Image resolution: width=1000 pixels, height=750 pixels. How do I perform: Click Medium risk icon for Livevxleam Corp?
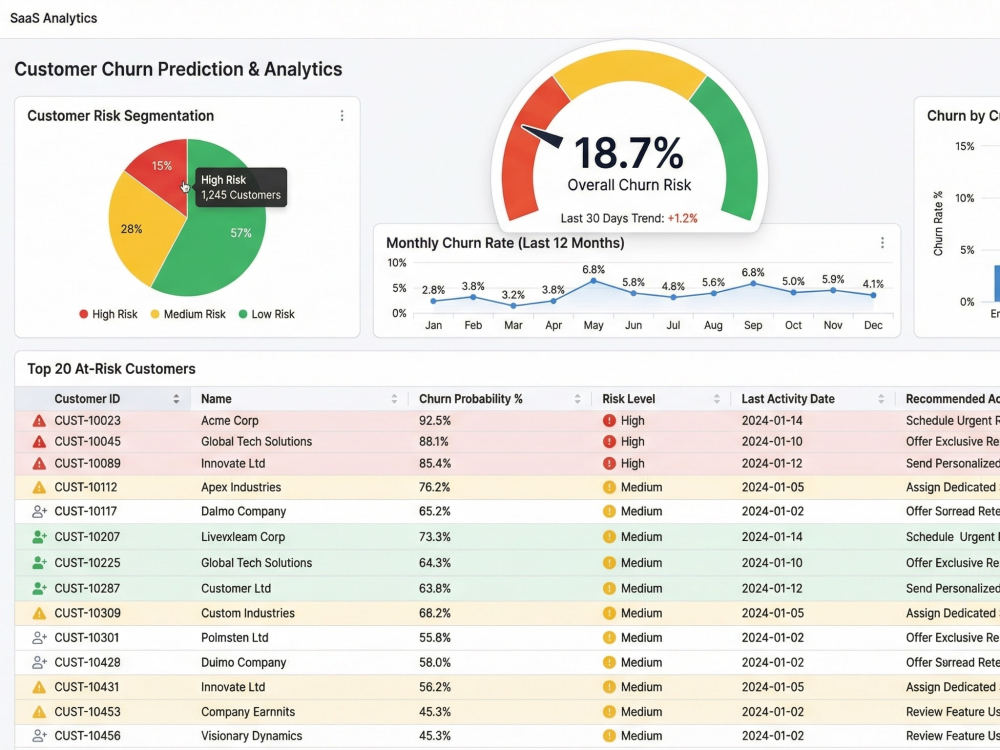coord(609,537)
